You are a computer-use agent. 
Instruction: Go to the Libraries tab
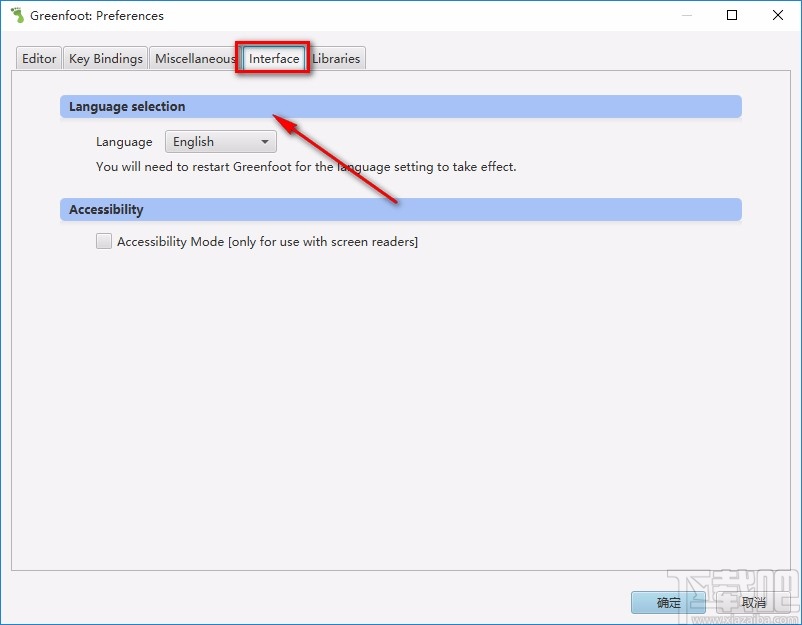point(336,59)
